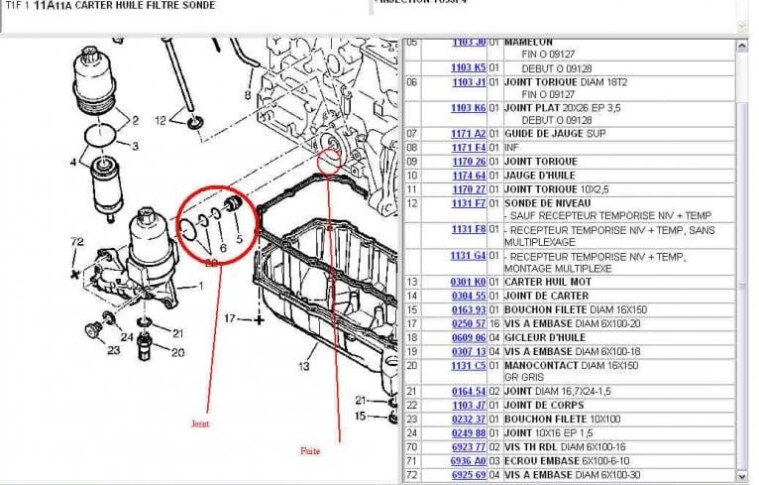Click 'MONTAGE MULTIPLEXE' description line
Viewport: 759px width, 485px height.
(558, 268)
